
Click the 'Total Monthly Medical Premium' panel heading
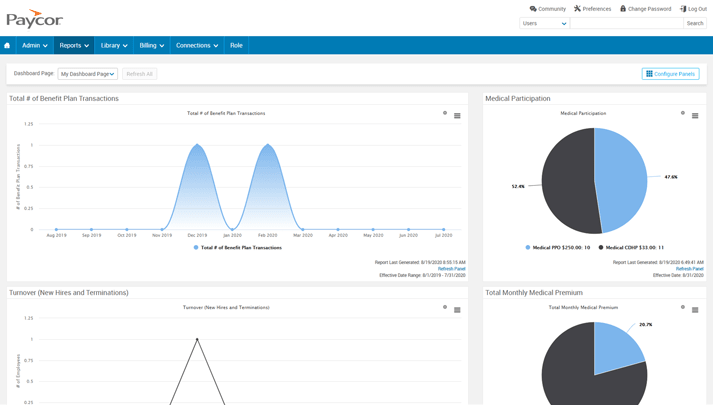tap(534, 293)
